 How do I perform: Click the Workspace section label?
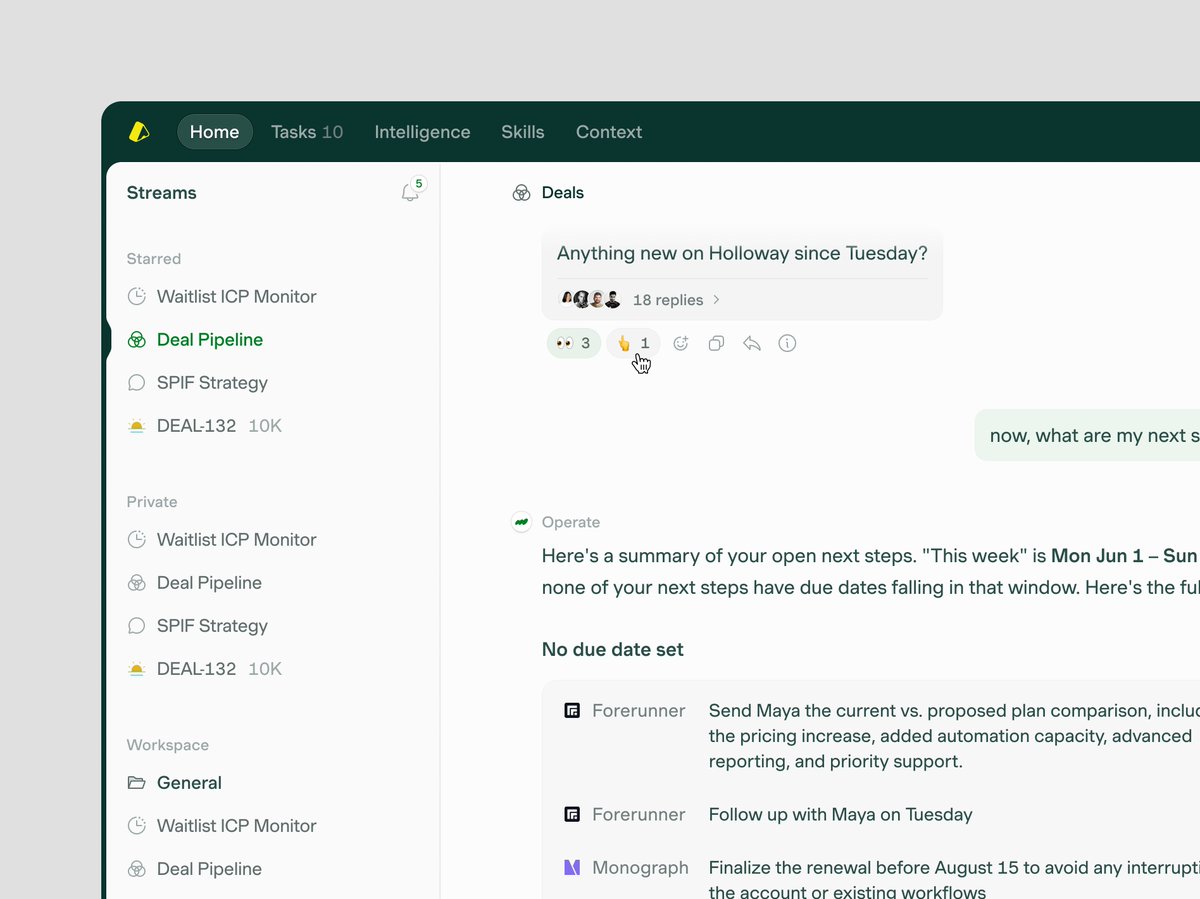click(168, 745)
